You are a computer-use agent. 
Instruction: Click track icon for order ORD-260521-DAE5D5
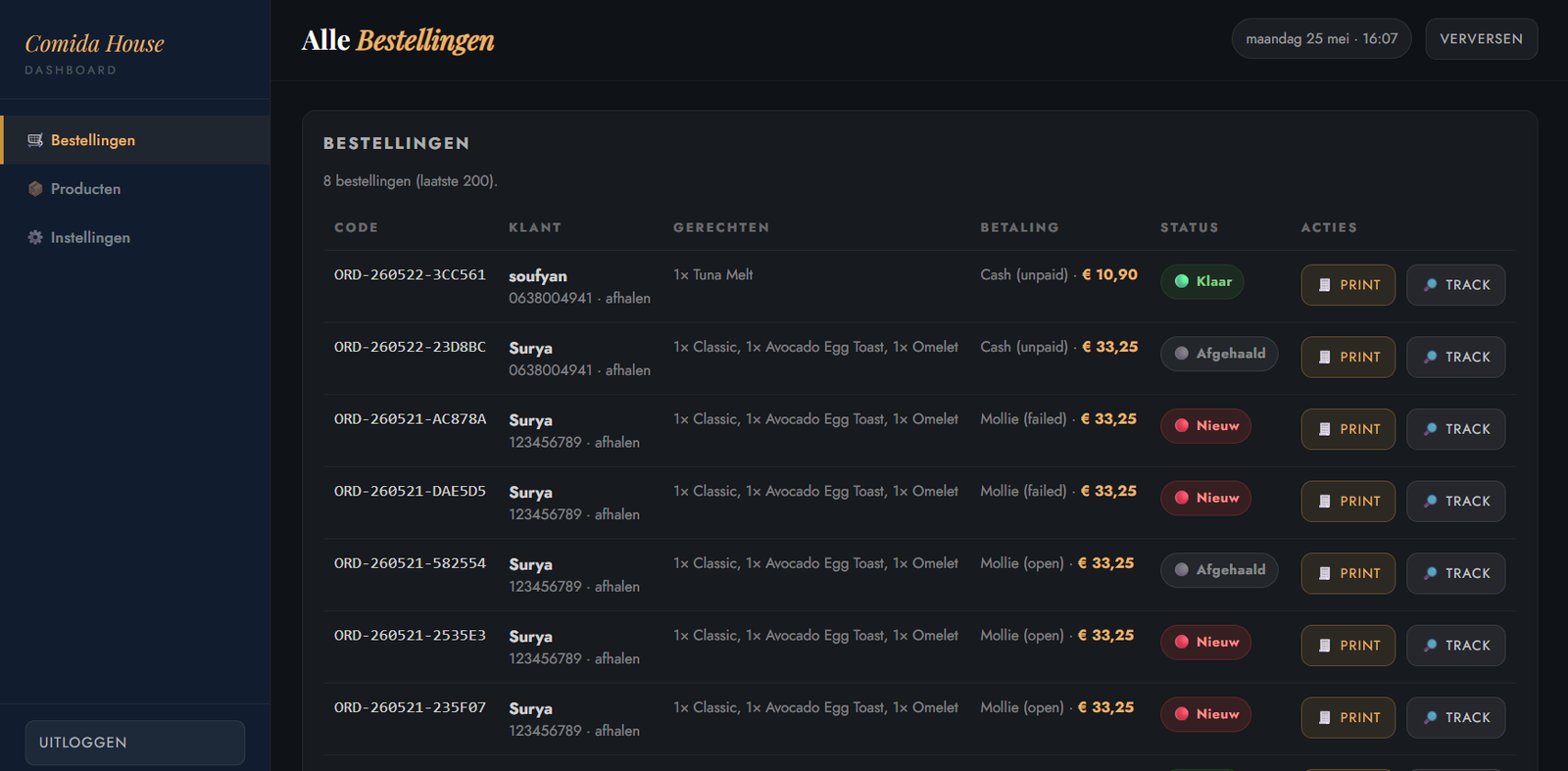tap(1430, 502)
